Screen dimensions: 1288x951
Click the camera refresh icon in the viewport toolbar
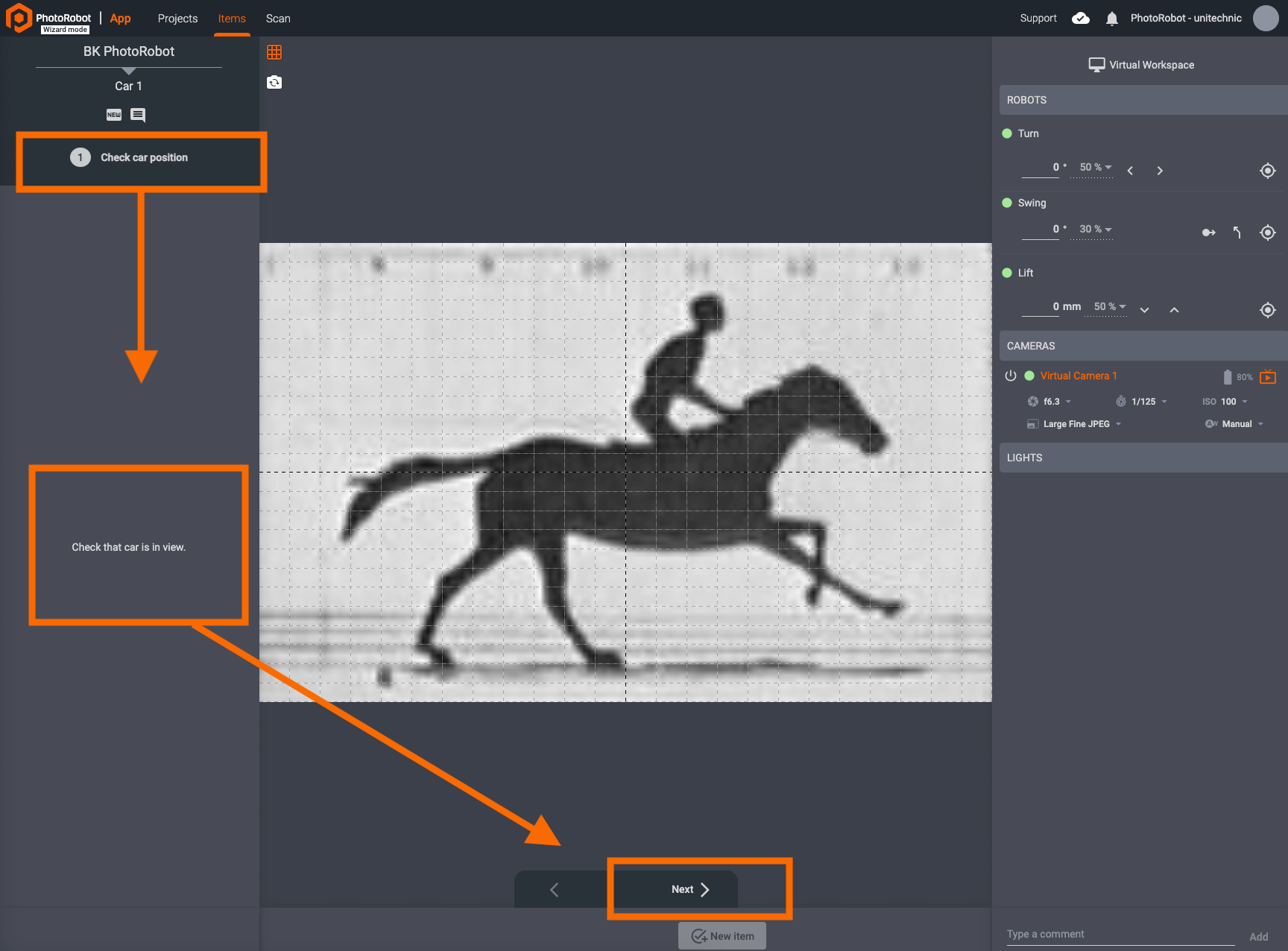[x=274, y=82]
